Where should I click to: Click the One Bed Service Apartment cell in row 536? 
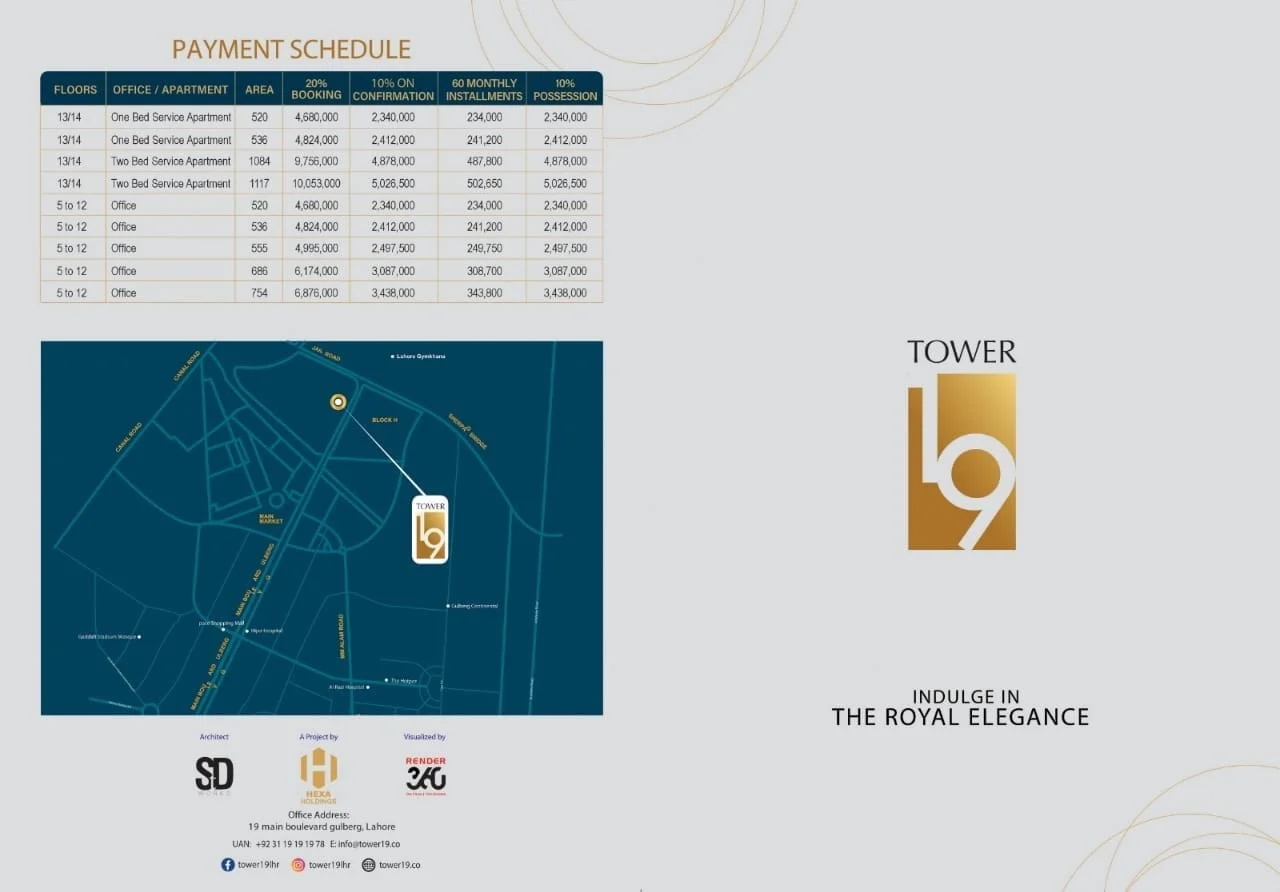pyautogui.click(x=171, y=140)
